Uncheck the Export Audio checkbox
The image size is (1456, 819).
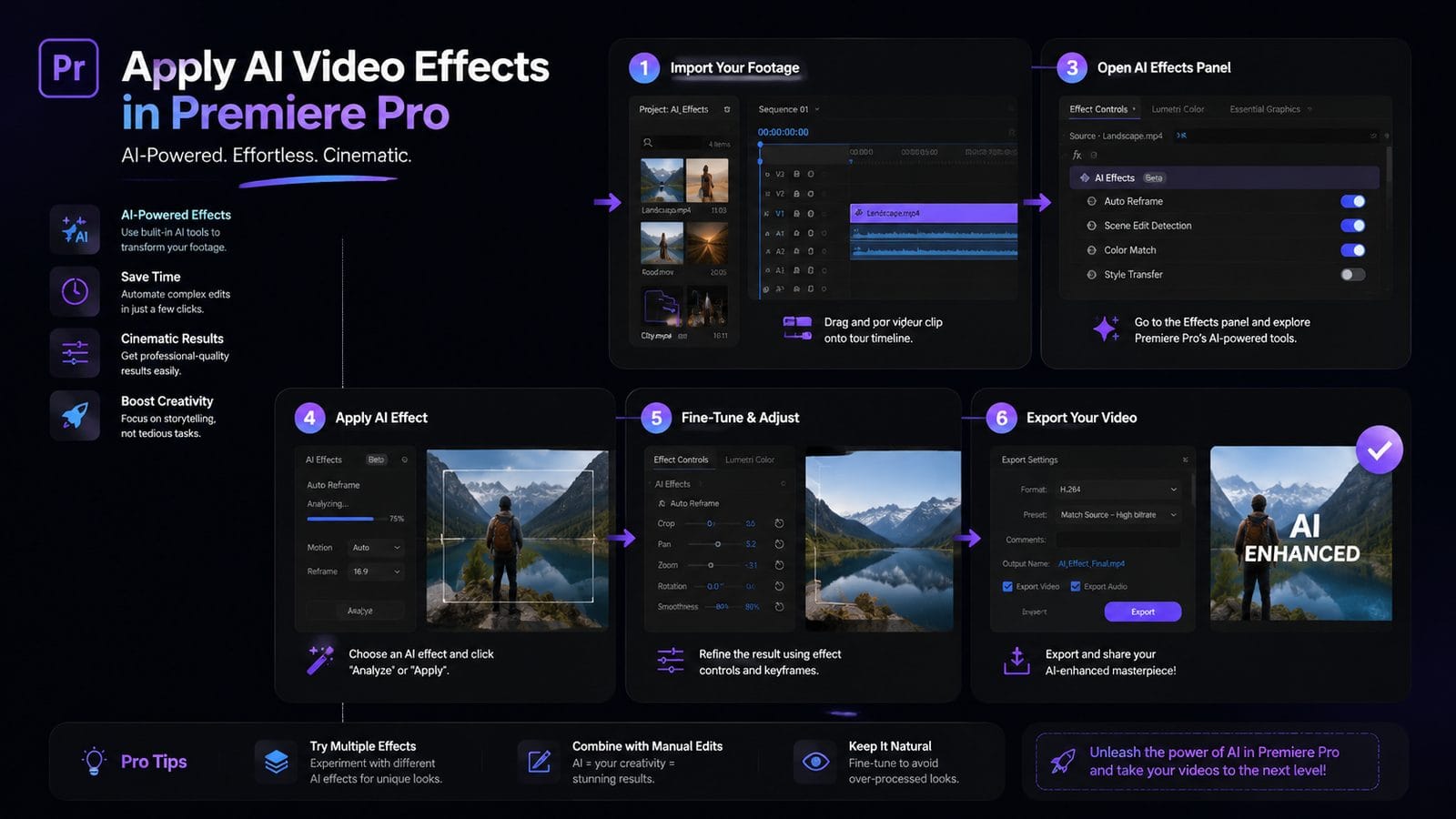[1076, 587]
